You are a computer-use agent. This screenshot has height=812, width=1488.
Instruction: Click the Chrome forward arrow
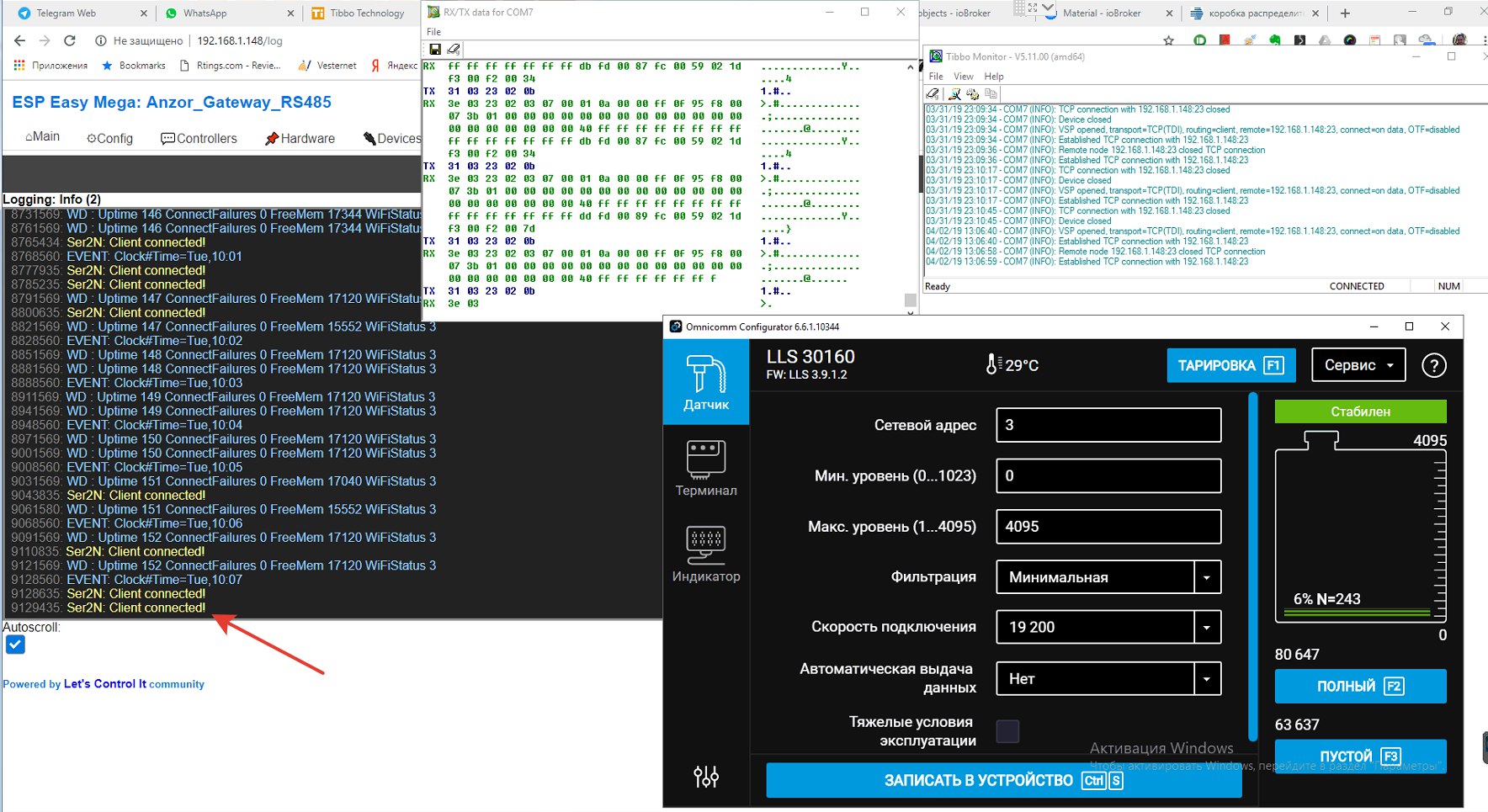pyautogui.click(x=45, y=40)
